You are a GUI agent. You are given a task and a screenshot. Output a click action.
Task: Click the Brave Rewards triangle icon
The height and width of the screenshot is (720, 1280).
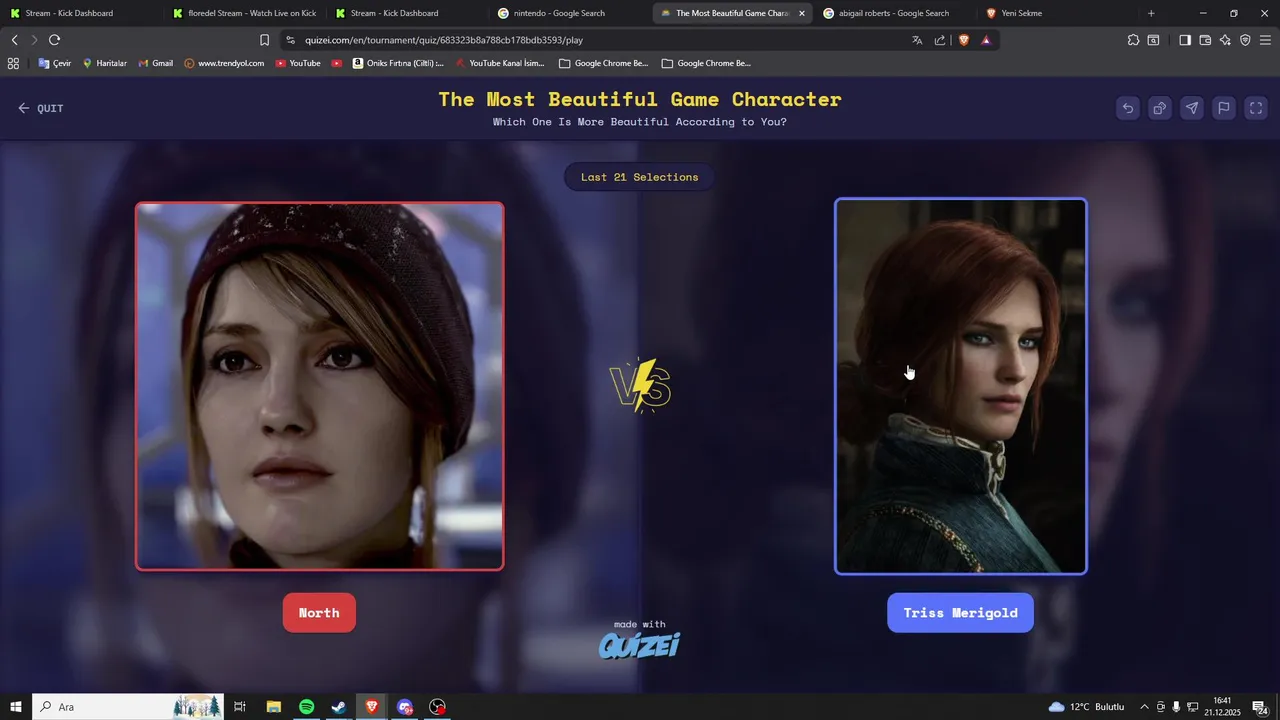pos(986,40)
